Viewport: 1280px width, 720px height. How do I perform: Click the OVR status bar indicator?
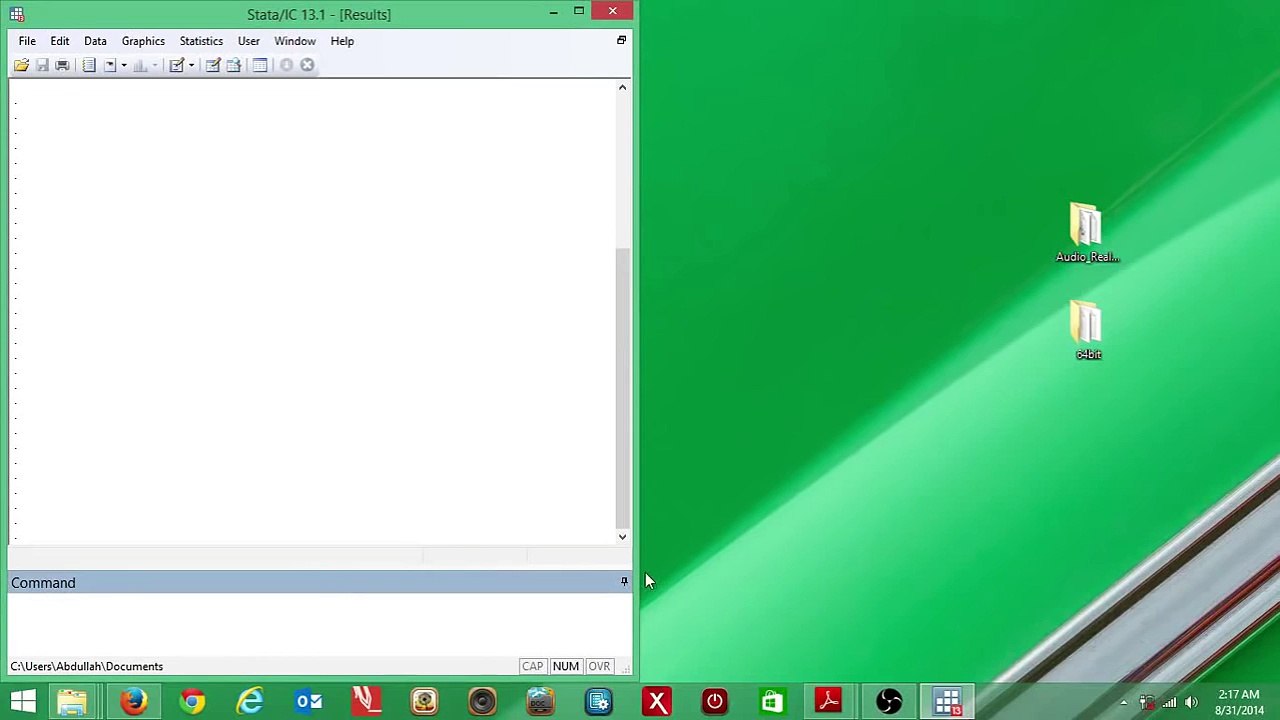(x=599, y=666)
